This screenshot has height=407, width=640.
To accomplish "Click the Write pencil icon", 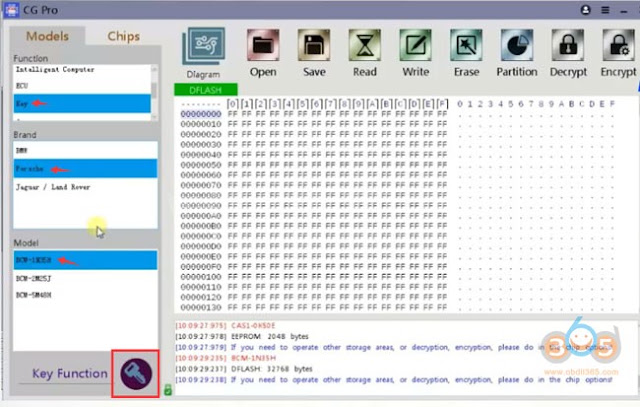I will [x=415, y=45].
